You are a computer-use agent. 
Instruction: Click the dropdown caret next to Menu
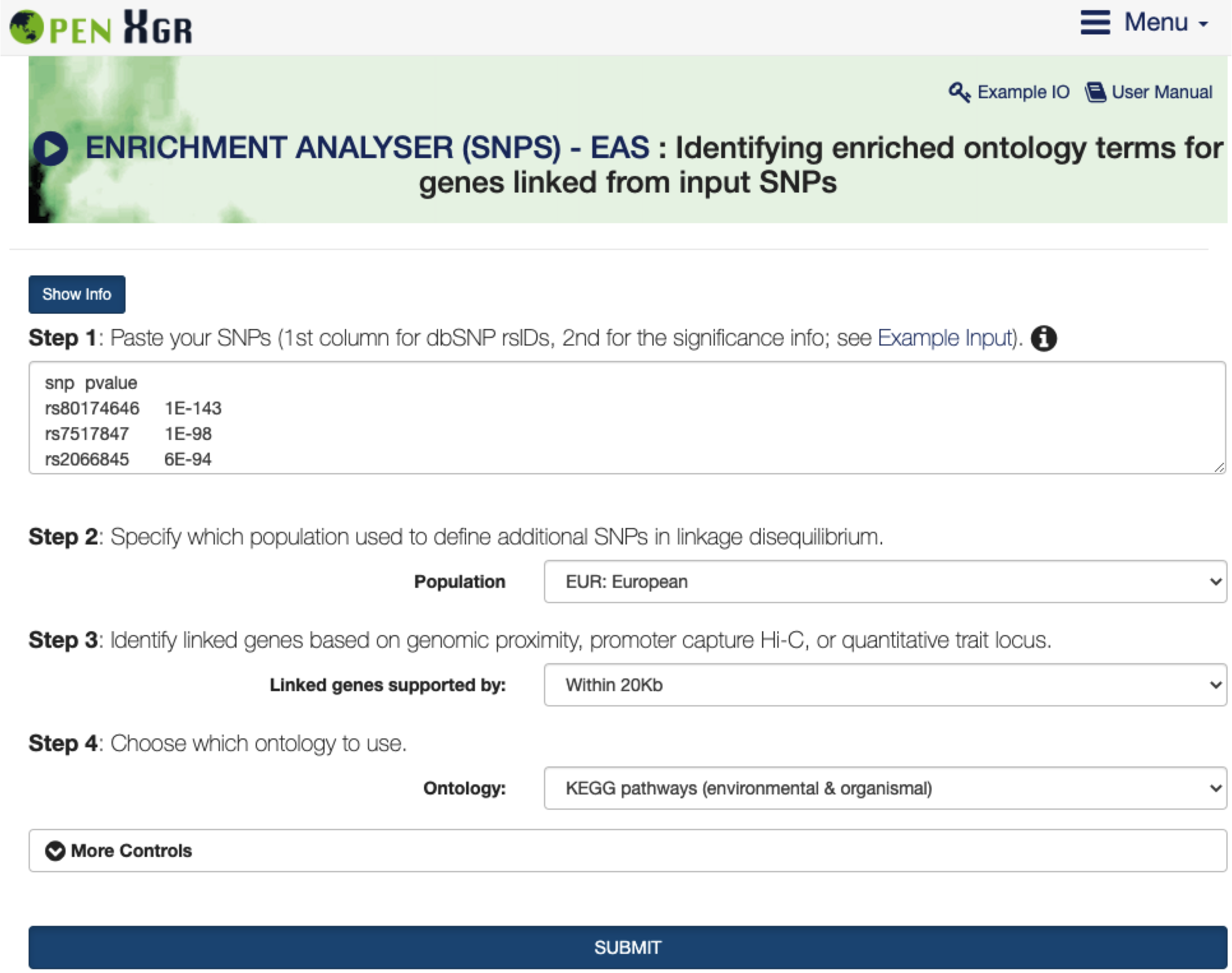pos(1203,24)
